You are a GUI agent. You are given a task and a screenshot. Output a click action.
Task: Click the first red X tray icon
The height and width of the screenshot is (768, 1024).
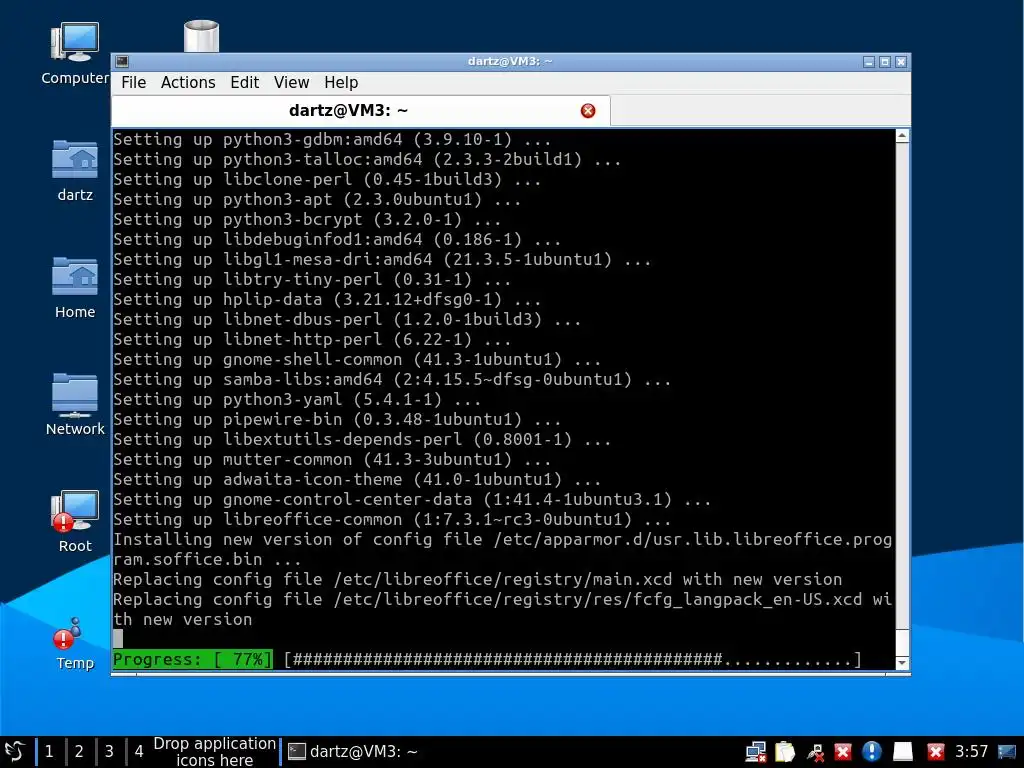pos(843,752)
